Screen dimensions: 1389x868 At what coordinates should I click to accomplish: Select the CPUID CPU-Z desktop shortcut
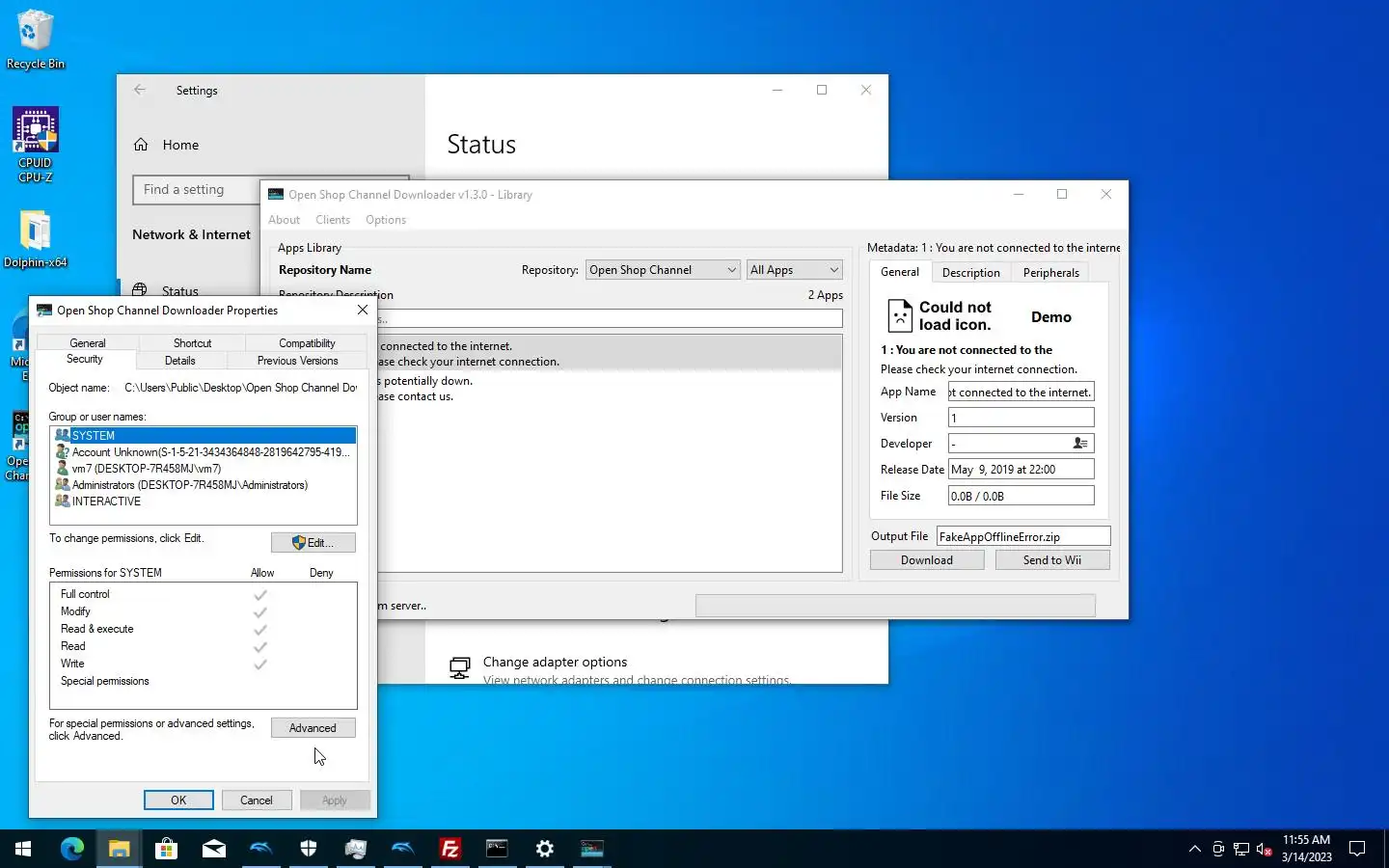[x=36, y=145]
